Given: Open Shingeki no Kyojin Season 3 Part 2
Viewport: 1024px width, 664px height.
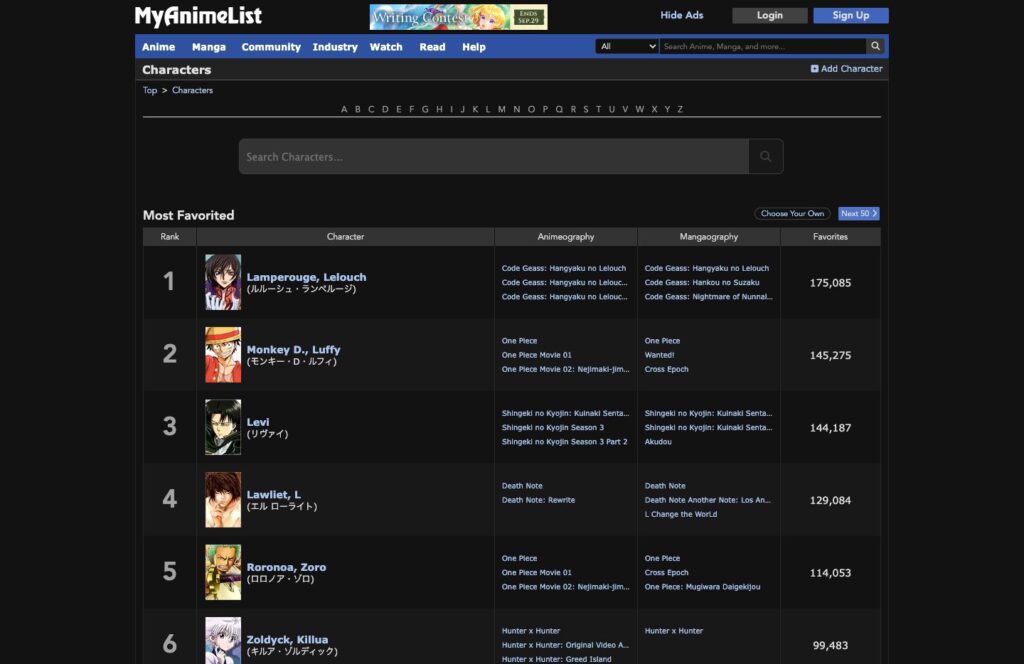Looking at the screenshot, I should [564, 442].
